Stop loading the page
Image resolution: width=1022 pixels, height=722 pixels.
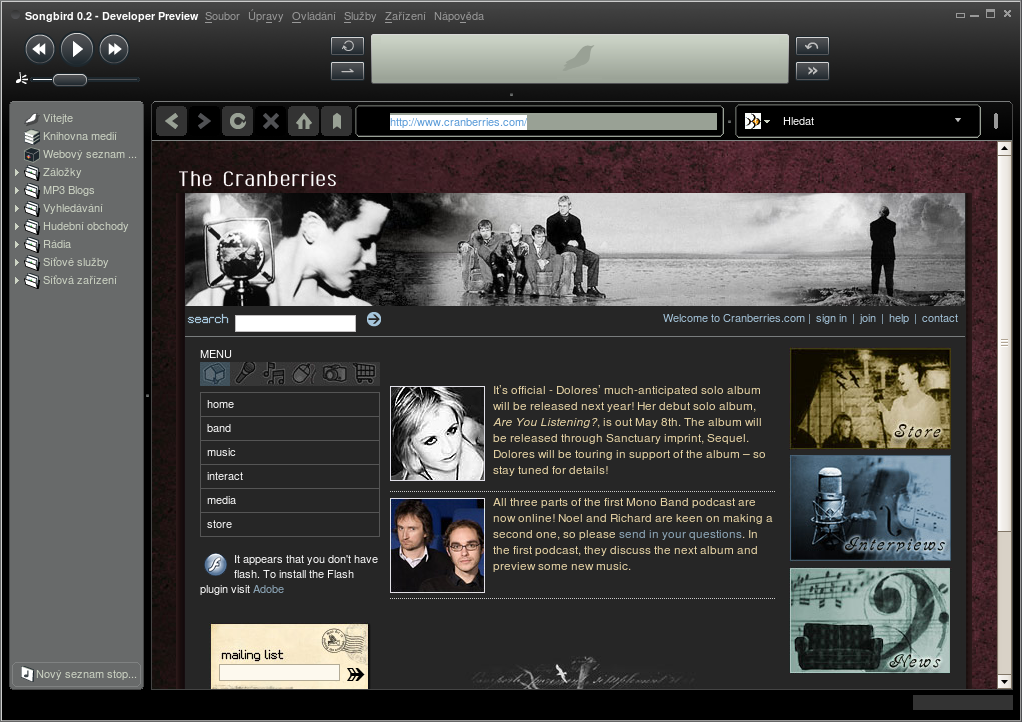(270, 121)
